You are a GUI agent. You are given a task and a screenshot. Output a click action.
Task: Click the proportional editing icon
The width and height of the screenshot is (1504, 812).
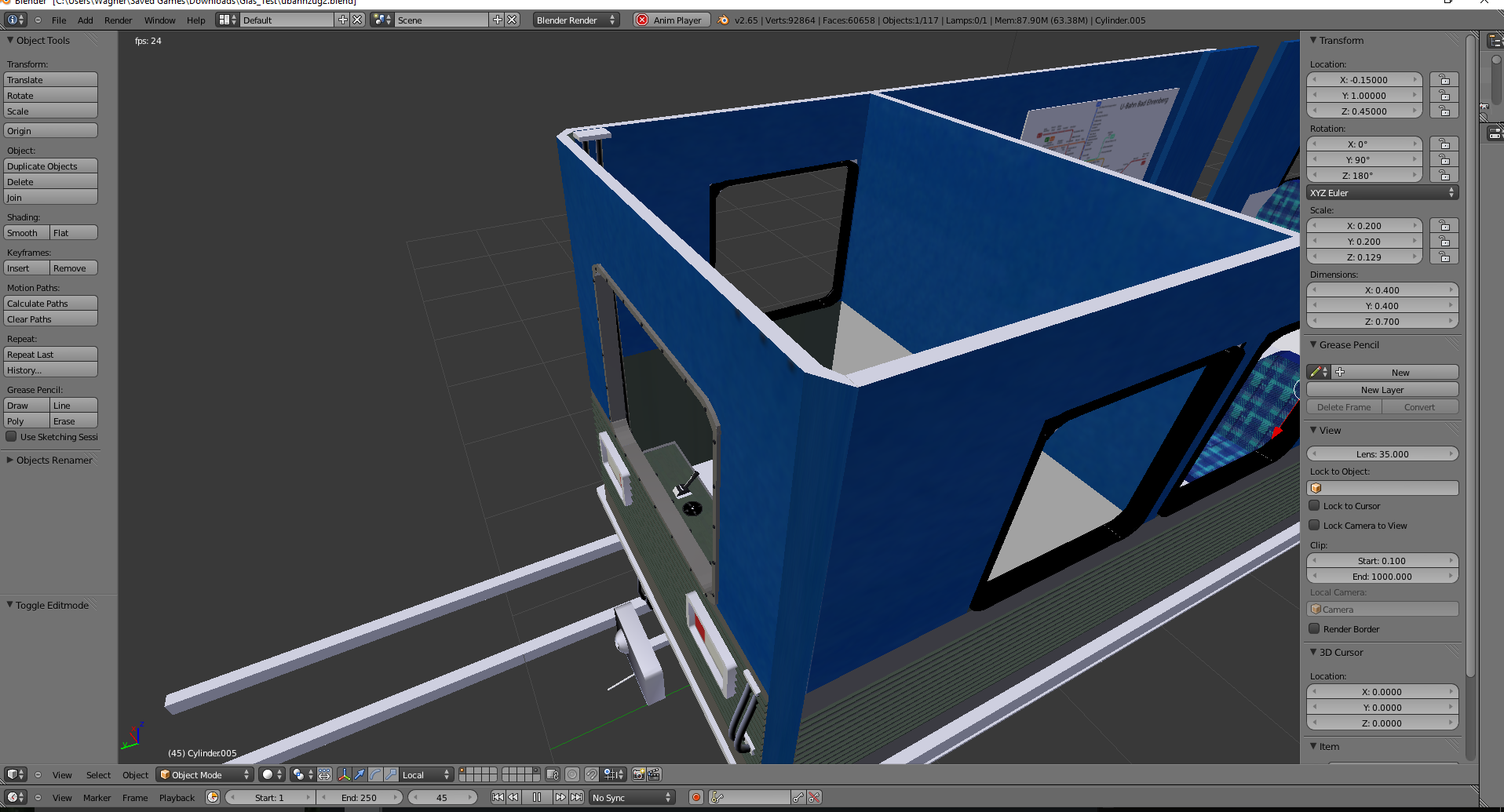pyautogui.click(x=572, y=774)
